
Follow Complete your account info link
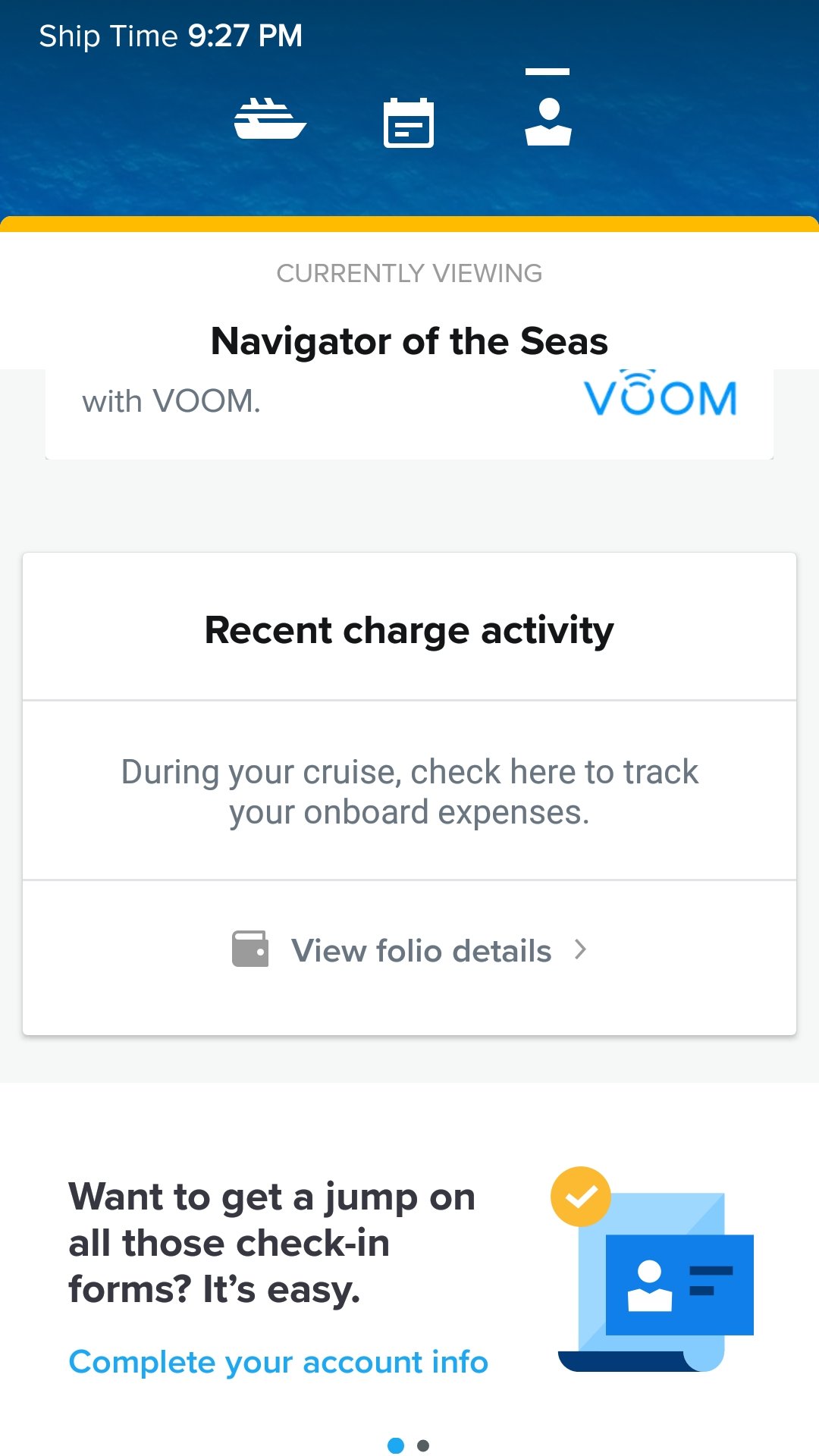[x=278, y=1363]
